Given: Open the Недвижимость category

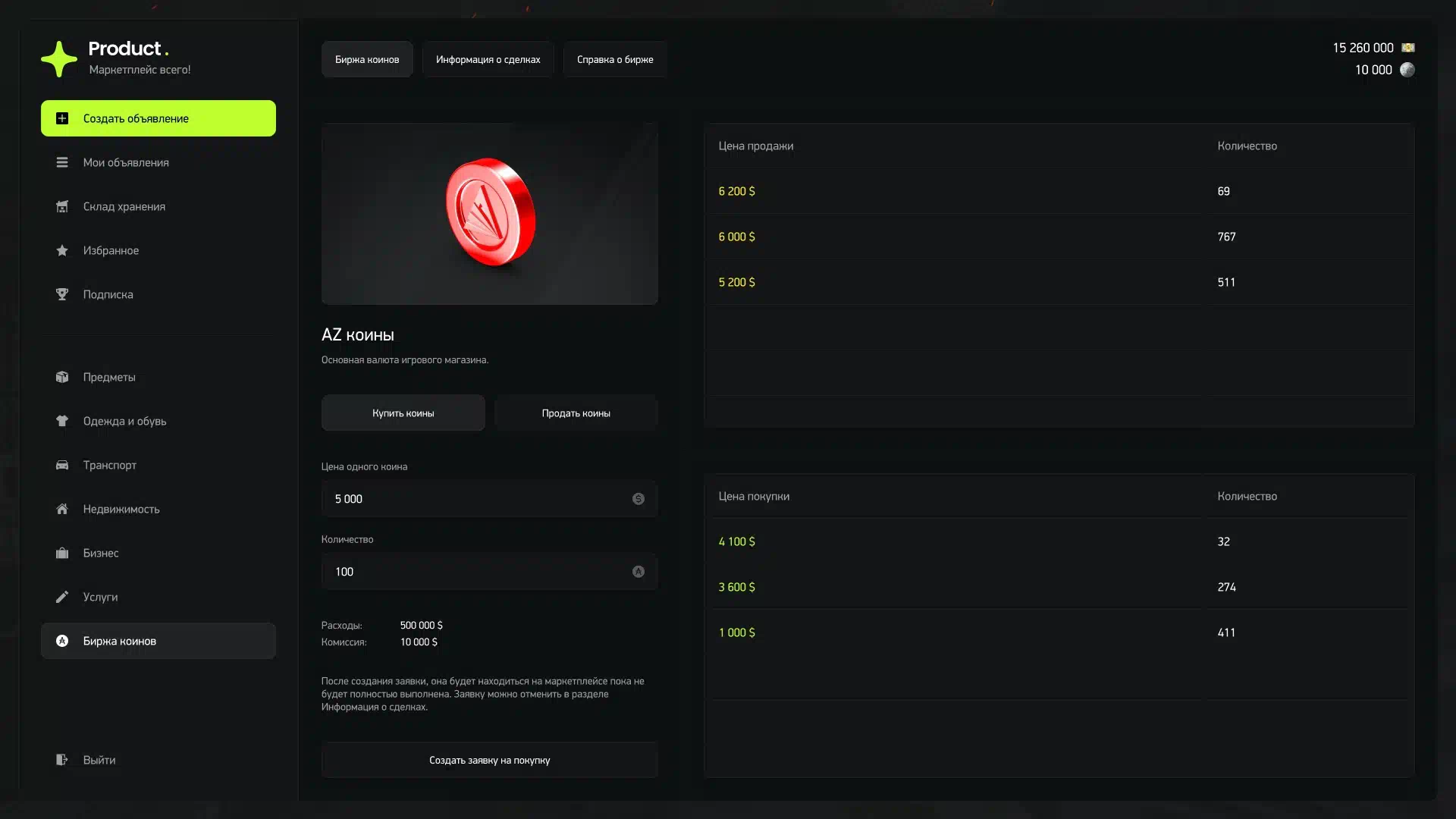Looking at the screenshot, I should tap(158, 509).
